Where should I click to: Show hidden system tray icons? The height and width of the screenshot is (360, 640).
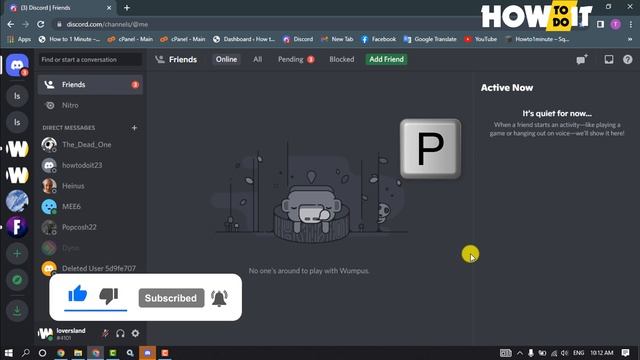click(520, 353)
